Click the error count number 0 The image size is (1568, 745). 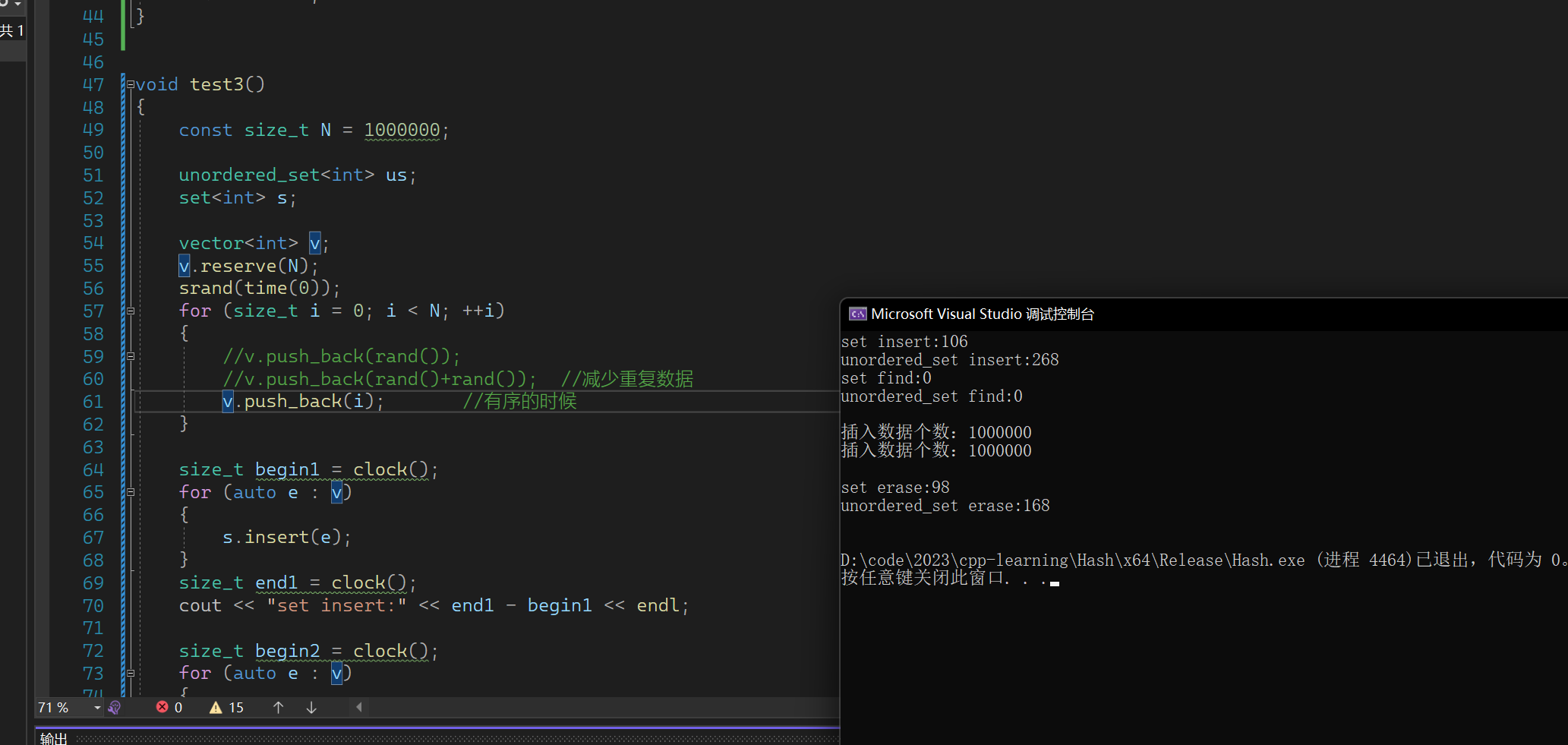click(x=178, y=708)
